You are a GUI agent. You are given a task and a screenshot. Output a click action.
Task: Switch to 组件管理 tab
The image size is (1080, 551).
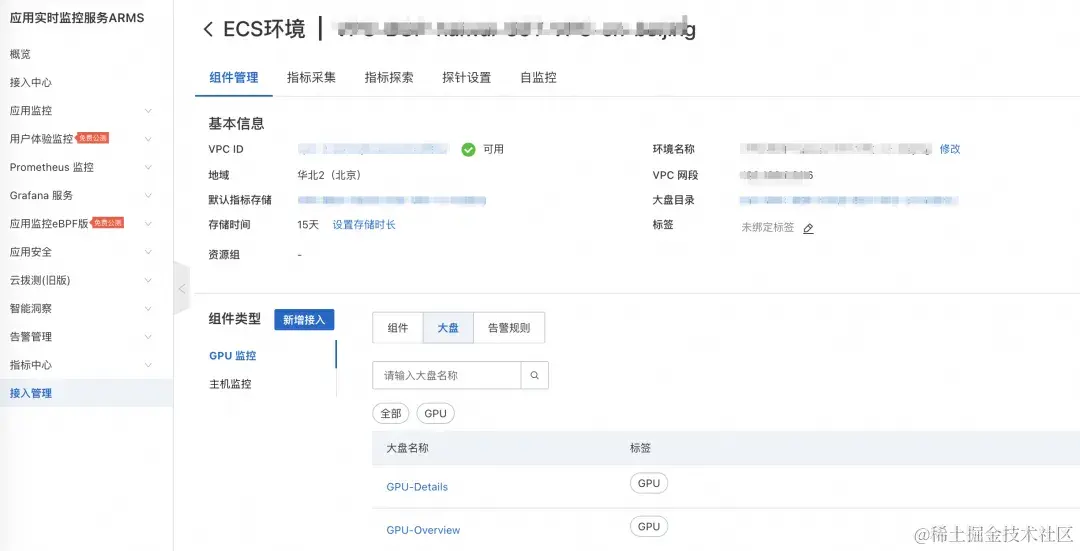(x=233, y=78)
